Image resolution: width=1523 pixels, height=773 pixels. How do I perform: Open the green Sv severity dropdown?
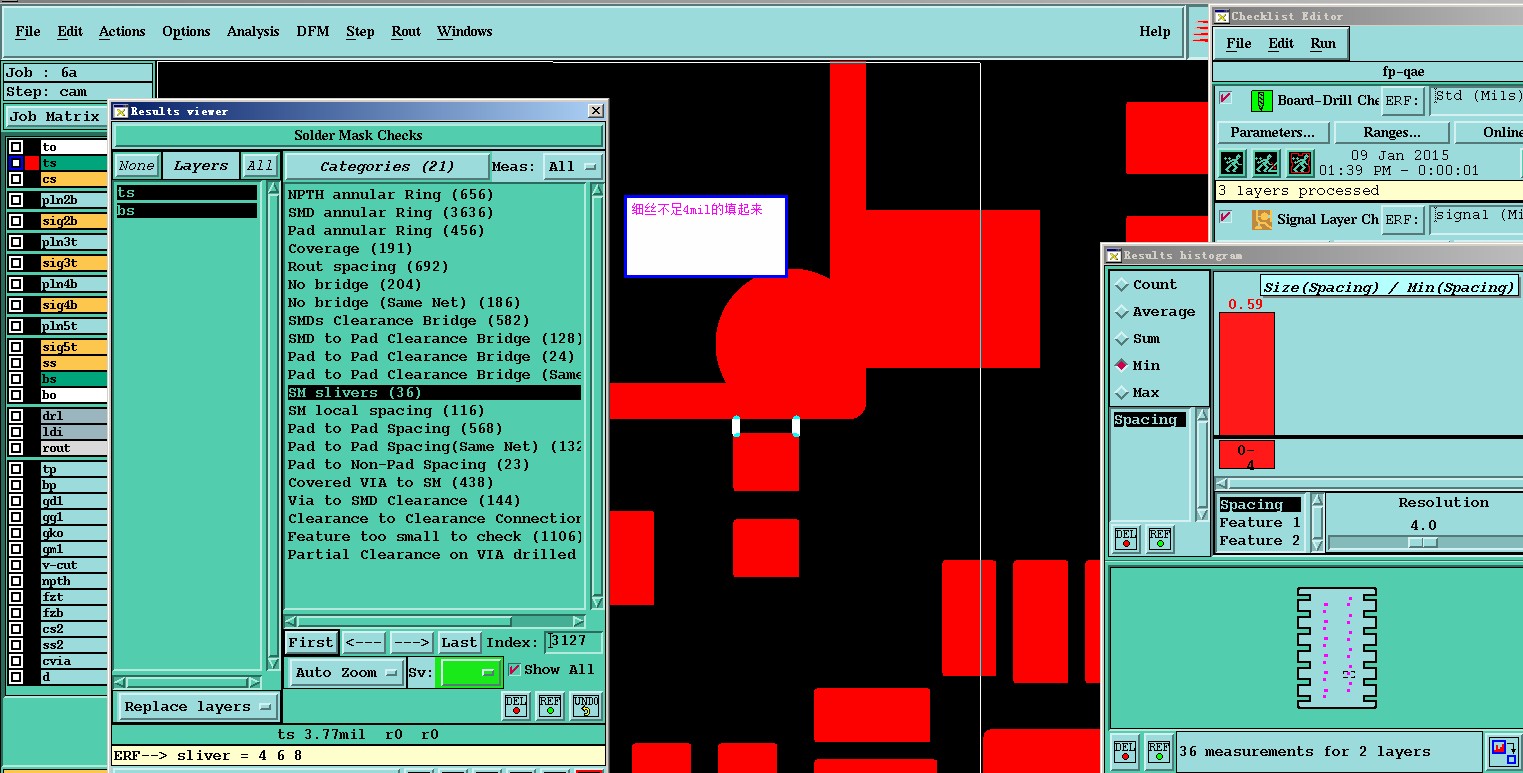point(471,672)
